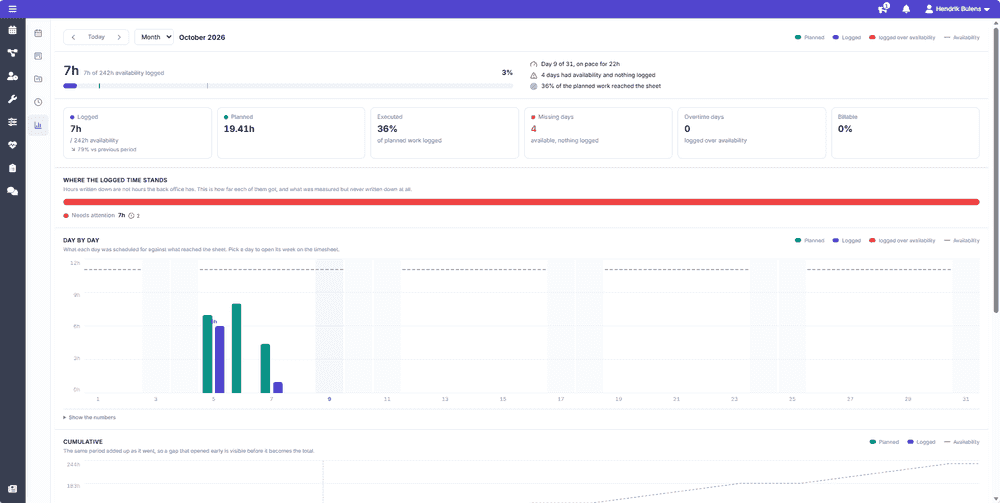Open the heartbeat health icon in the dark sidebar
This screenshot has width=1000, height=503.
click(12, 145)
